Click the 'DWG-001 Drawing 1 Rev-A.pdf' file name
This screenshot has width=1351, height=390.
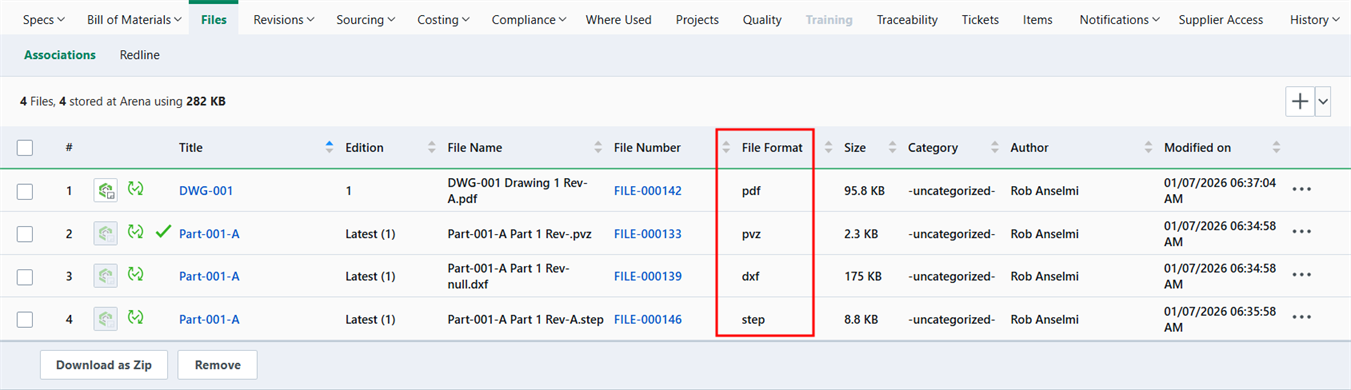[518, 190]
